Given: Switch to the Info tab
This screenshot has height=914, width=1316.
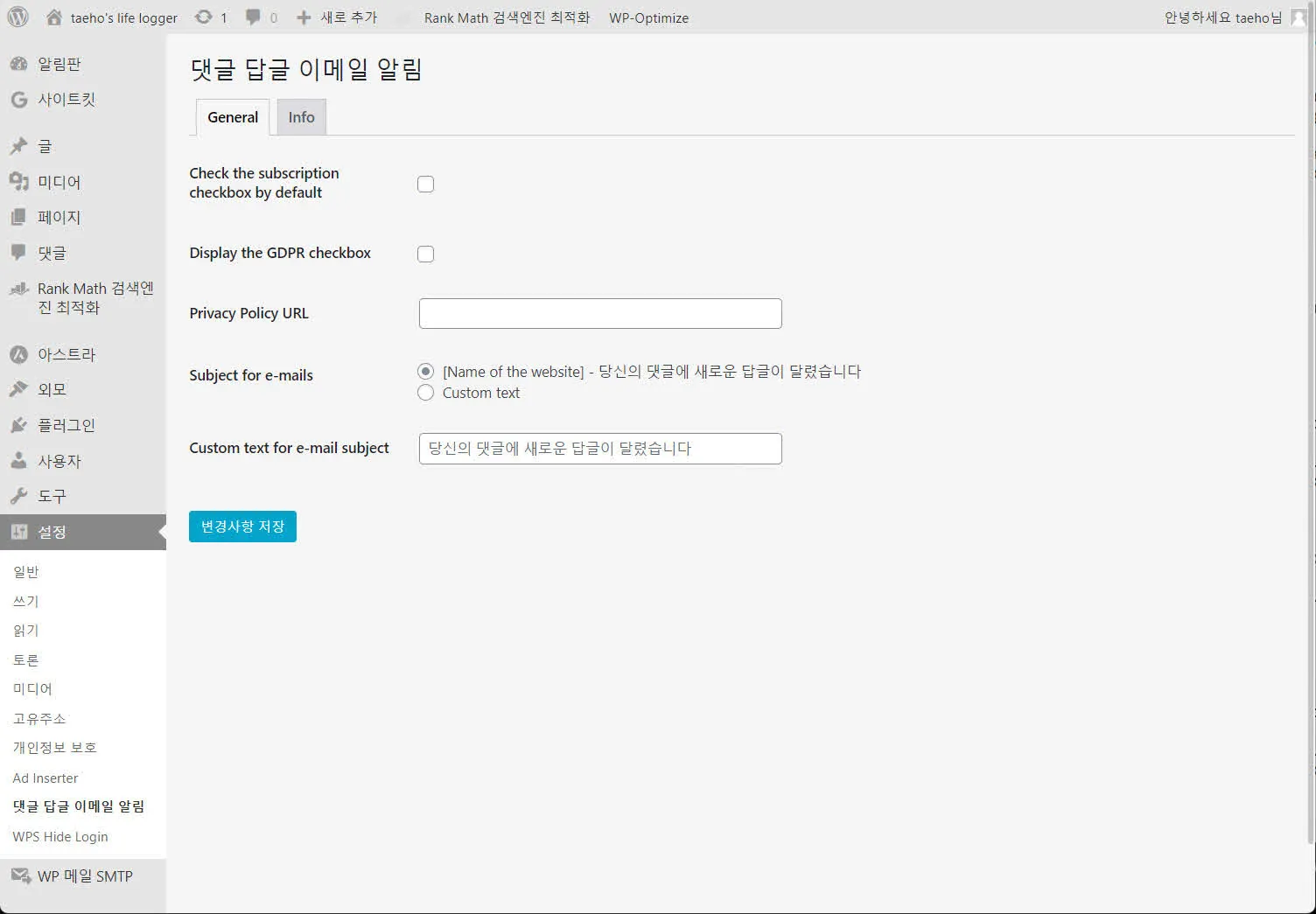Looking at the screenshot, I should [300, 116].
